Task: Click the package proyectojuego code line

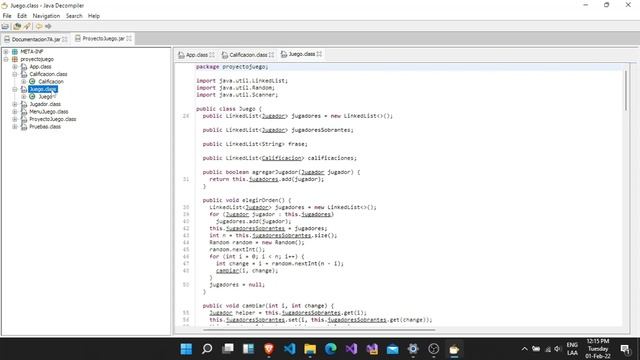Action: point(232,67)
